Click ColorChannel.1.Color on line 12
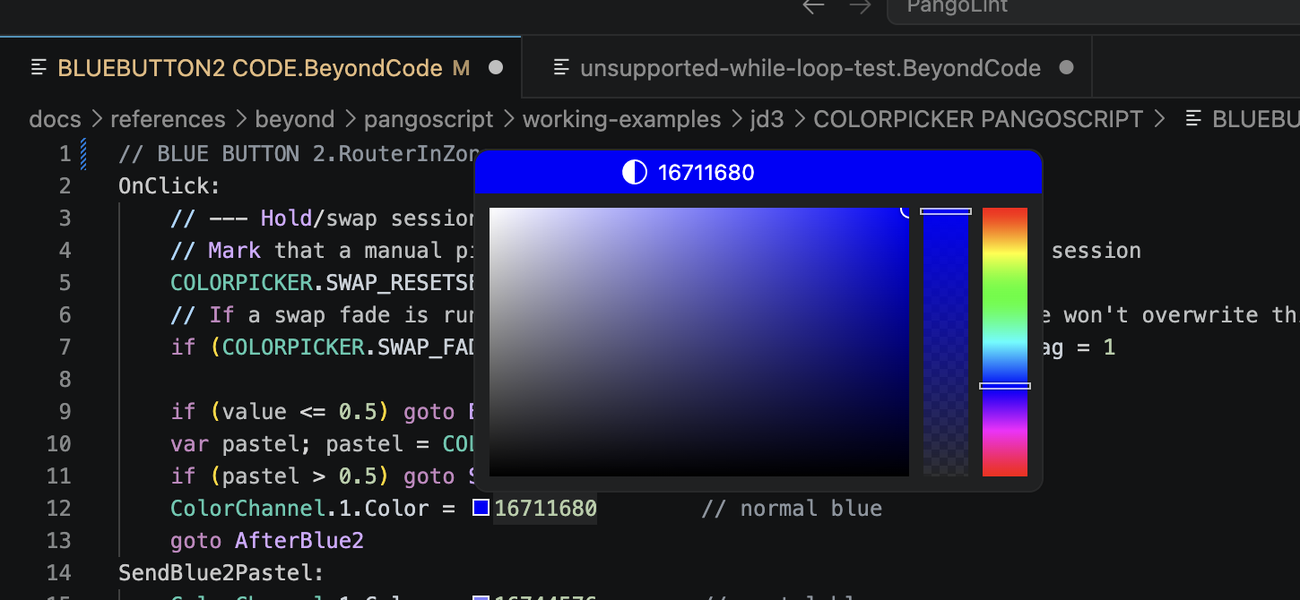1300x600 pixels. (x=299, y=508)
